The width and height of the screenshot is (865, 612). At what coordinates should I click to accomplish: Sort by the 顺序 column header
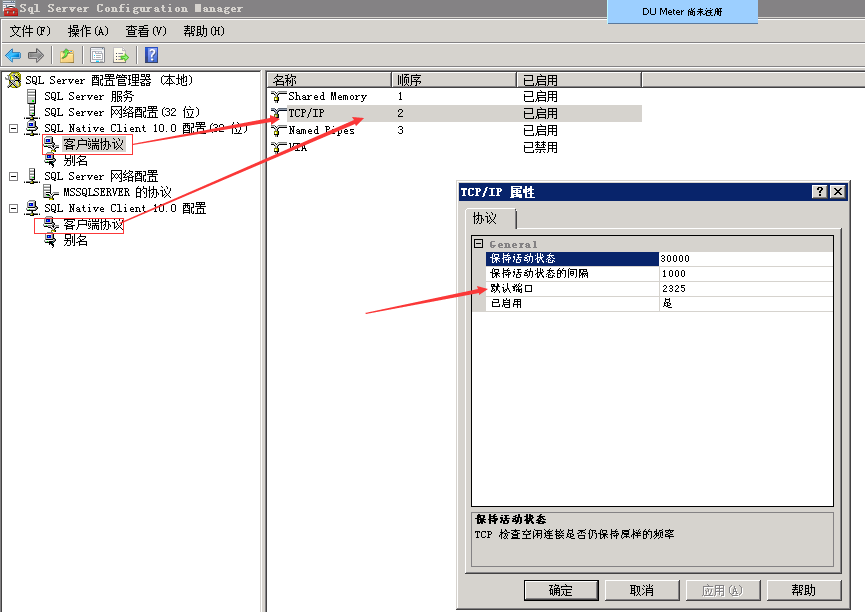[454, 80]
